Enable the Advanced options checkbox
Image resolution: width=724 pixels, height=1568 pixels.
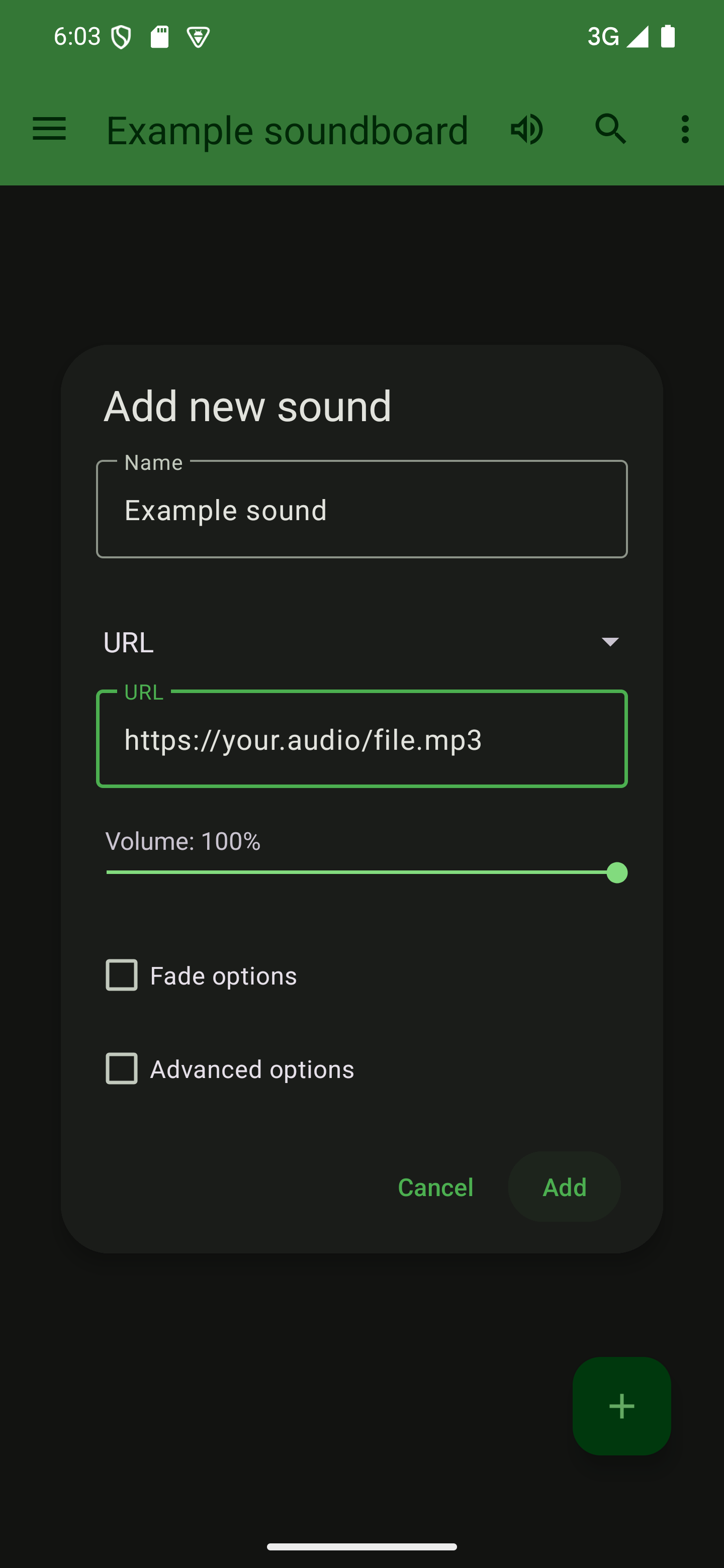point(122,1068)
